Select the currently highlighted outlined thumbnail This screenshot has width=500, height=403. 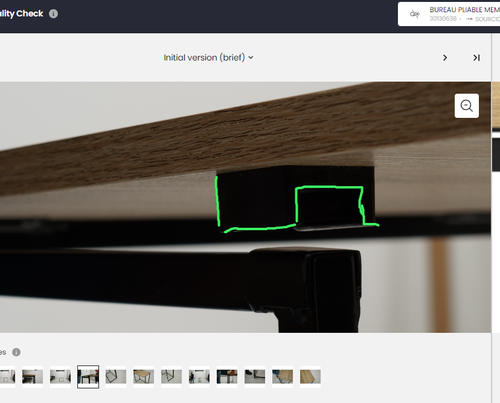point(88,377)
